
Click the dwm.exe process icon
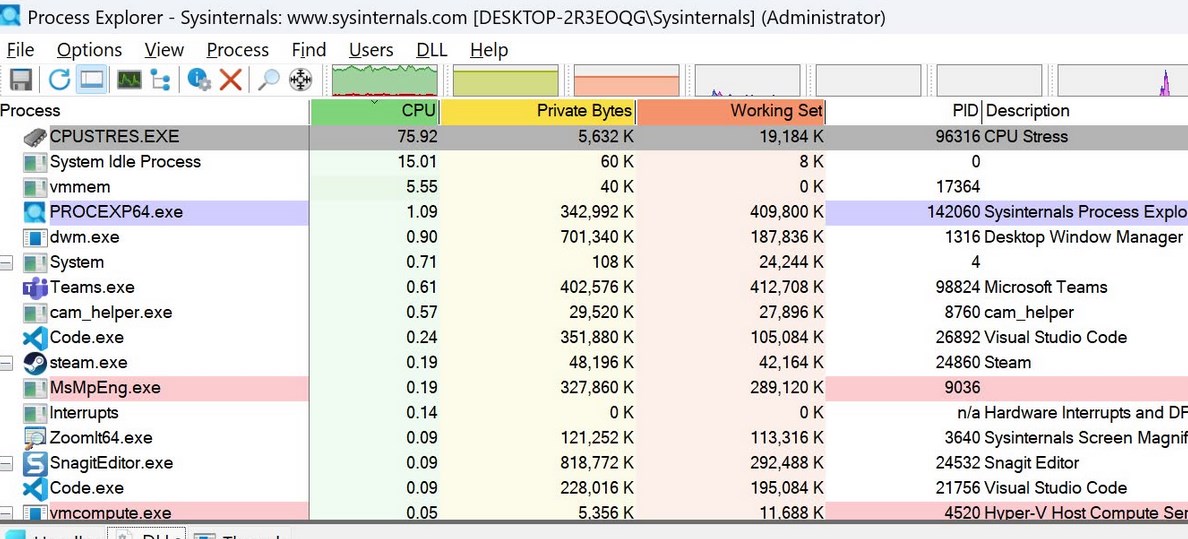[35, 237]
